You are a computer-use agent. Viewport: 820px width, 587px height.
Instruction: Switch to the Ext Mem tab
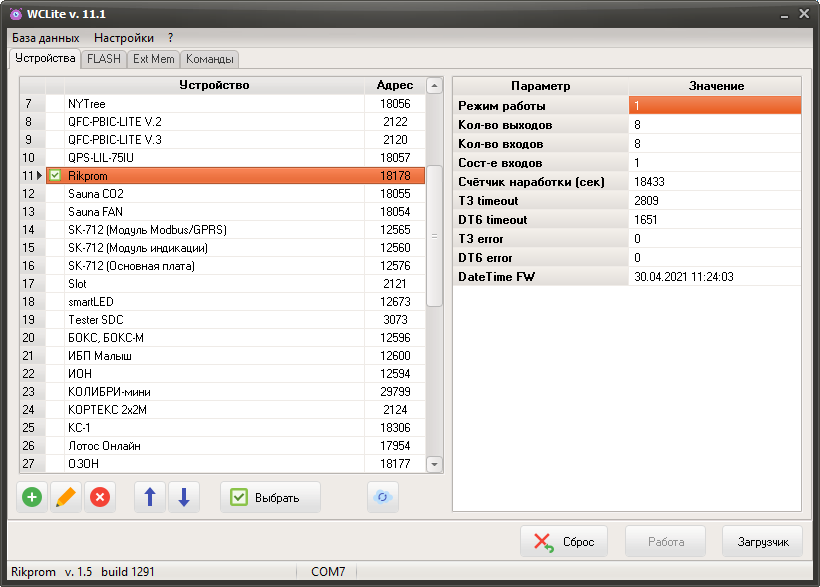(153, 59)
